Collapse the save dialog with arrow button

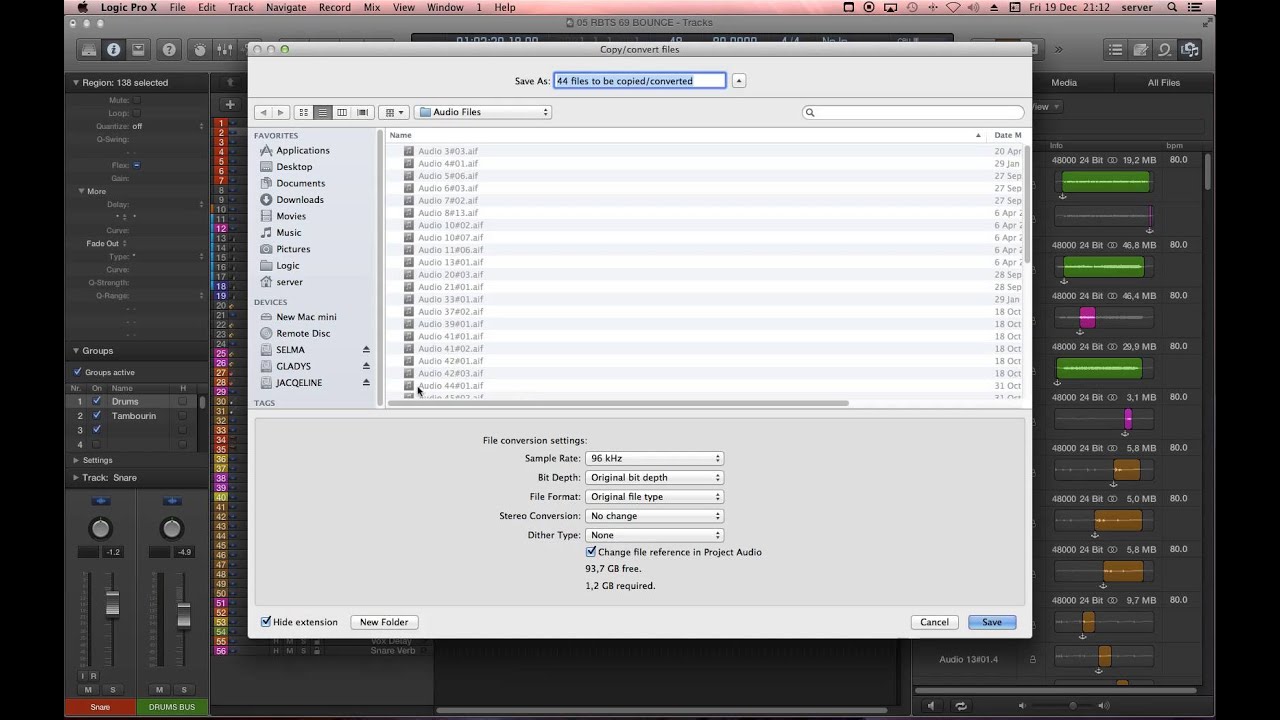point(738,81)
